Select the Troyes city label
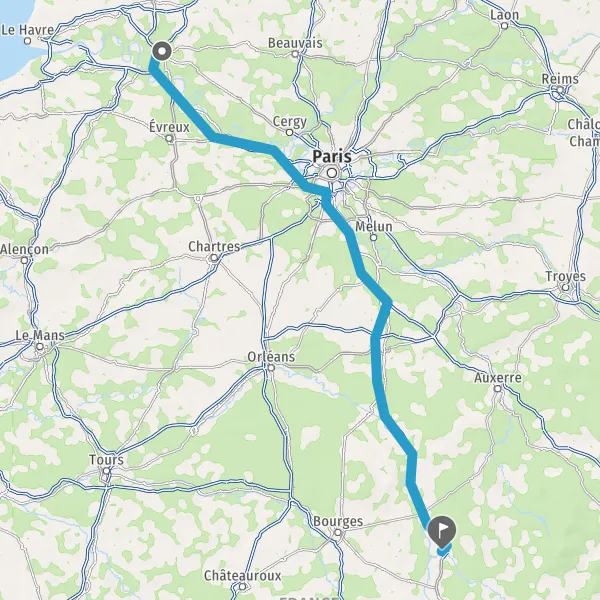Image resolution: width=600 pixels, height=600 pixels. pyautogui.click(x=566, y=277)
